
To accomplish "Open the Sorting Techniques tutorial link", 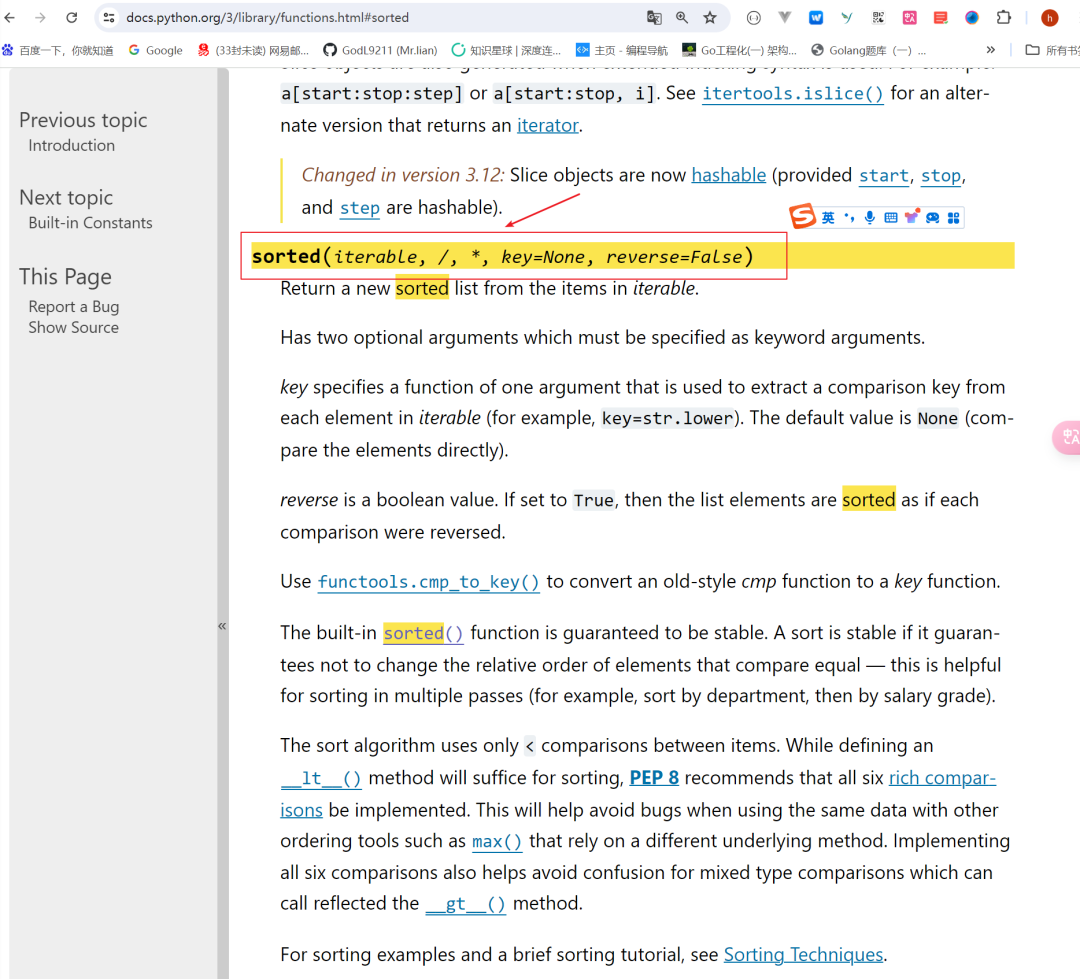I will tap(803, 954).
